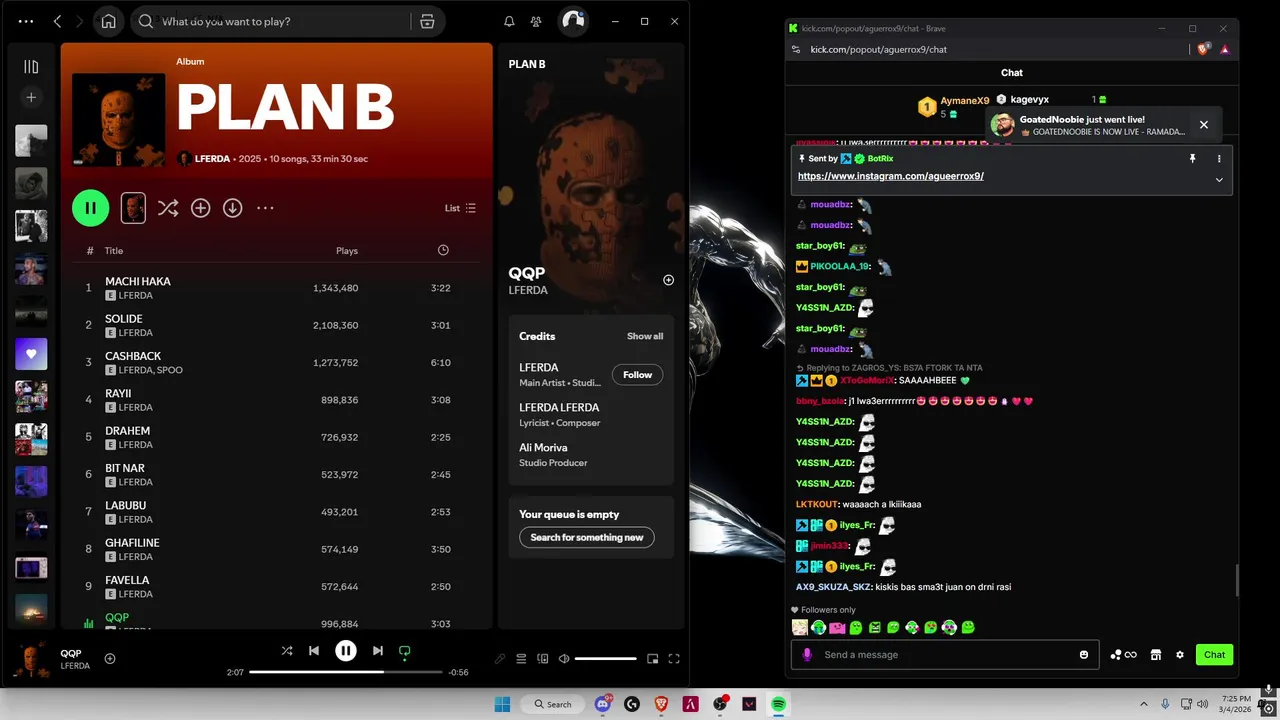The width and height of the screenshot is (1280, 720).
Task: Open lyrics microphone icon
Action: pos(500,659)
